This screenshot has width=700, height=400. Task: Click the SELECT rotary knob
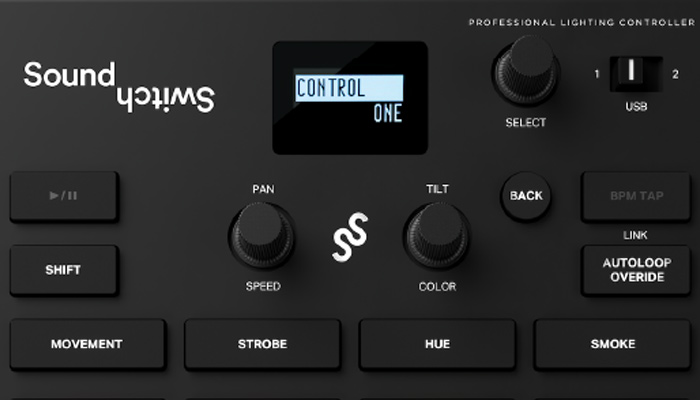(x=526, y=71)
